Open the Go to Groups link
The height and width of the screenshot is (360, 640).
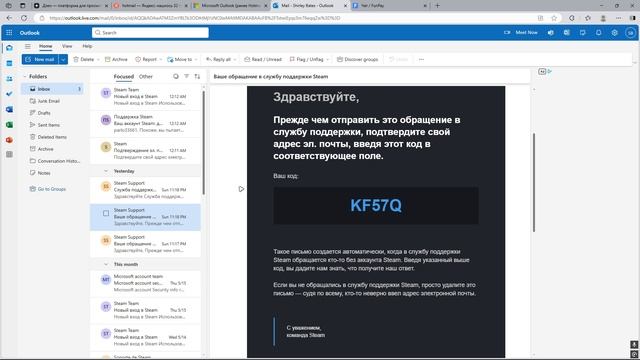[x=48, y=189]
